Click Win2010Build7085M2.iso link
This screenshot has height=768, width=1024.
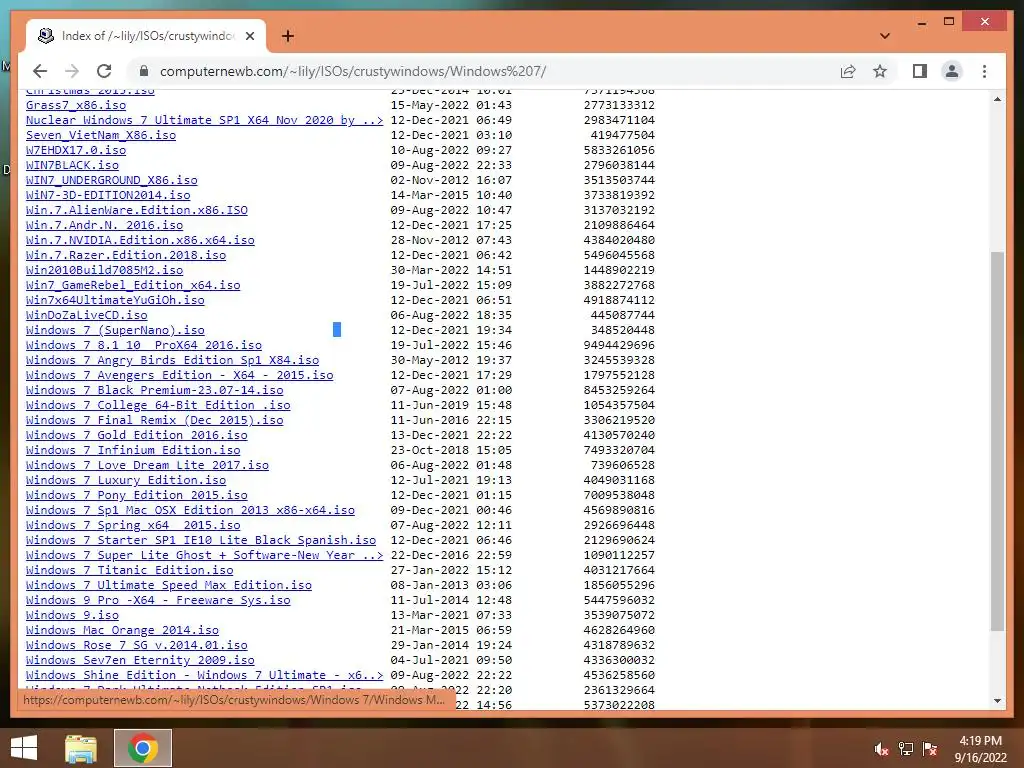(104, 270)
